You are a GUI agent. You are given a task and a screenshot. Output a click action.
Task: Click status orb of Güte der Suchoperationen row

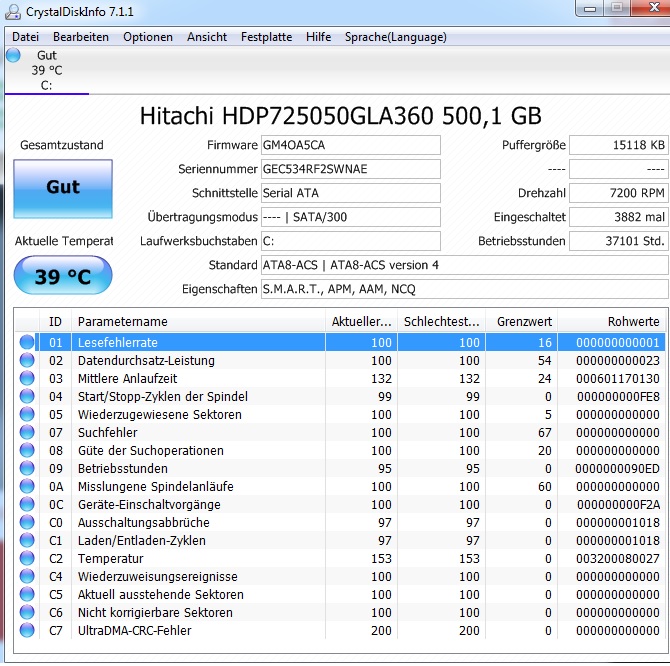[27, 450]
